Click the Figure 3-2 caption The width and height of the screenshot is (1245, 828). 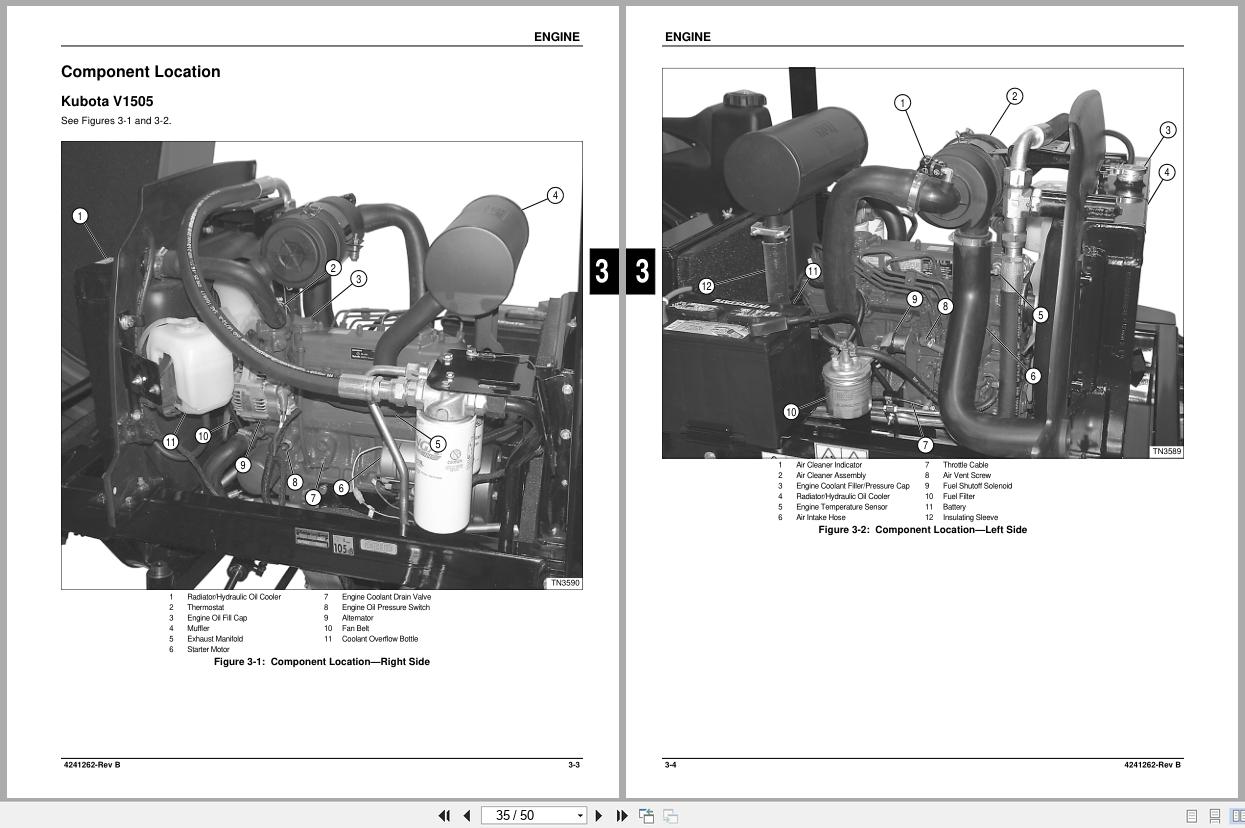tap(923, 530)
